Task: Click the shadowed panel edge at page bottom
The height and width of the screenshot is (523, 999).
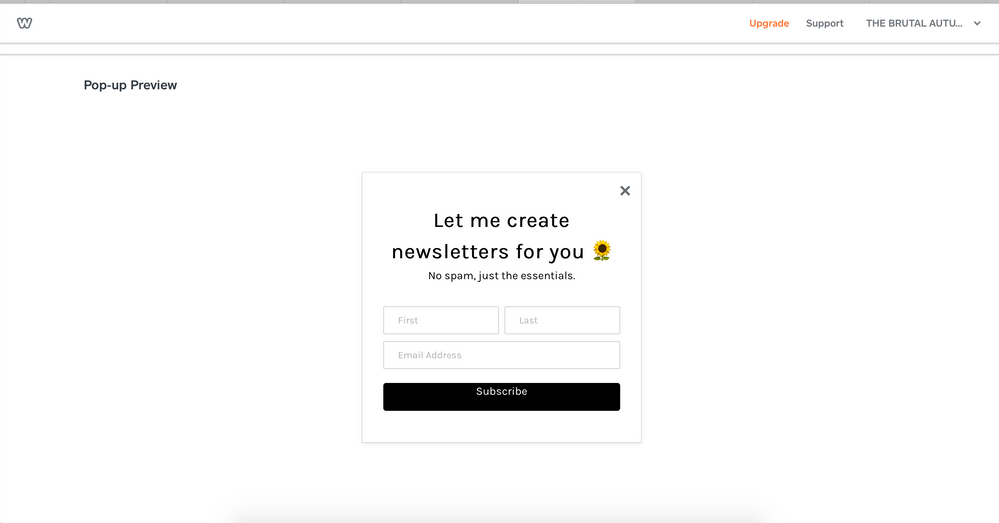Action: [500, 517]
